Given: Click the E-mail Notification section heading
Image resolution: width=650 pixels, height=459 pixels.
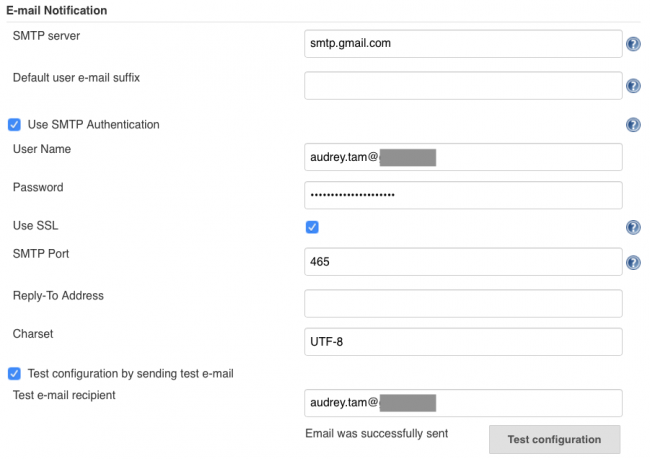Looking at the screenshot, I should [57, 10].
